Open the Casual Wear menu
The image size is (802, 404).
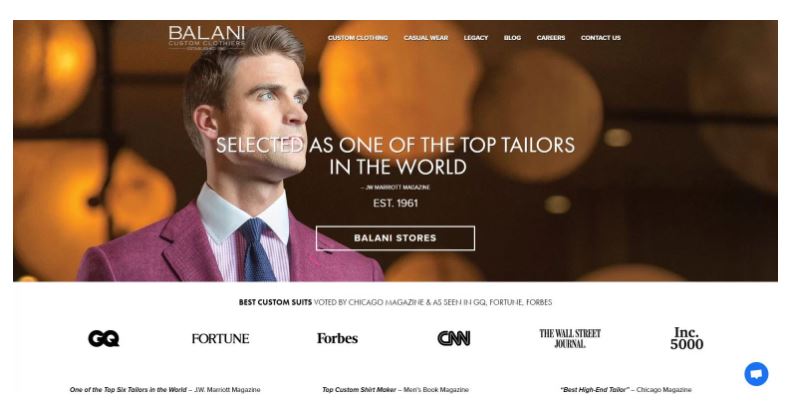coord(426,38)
